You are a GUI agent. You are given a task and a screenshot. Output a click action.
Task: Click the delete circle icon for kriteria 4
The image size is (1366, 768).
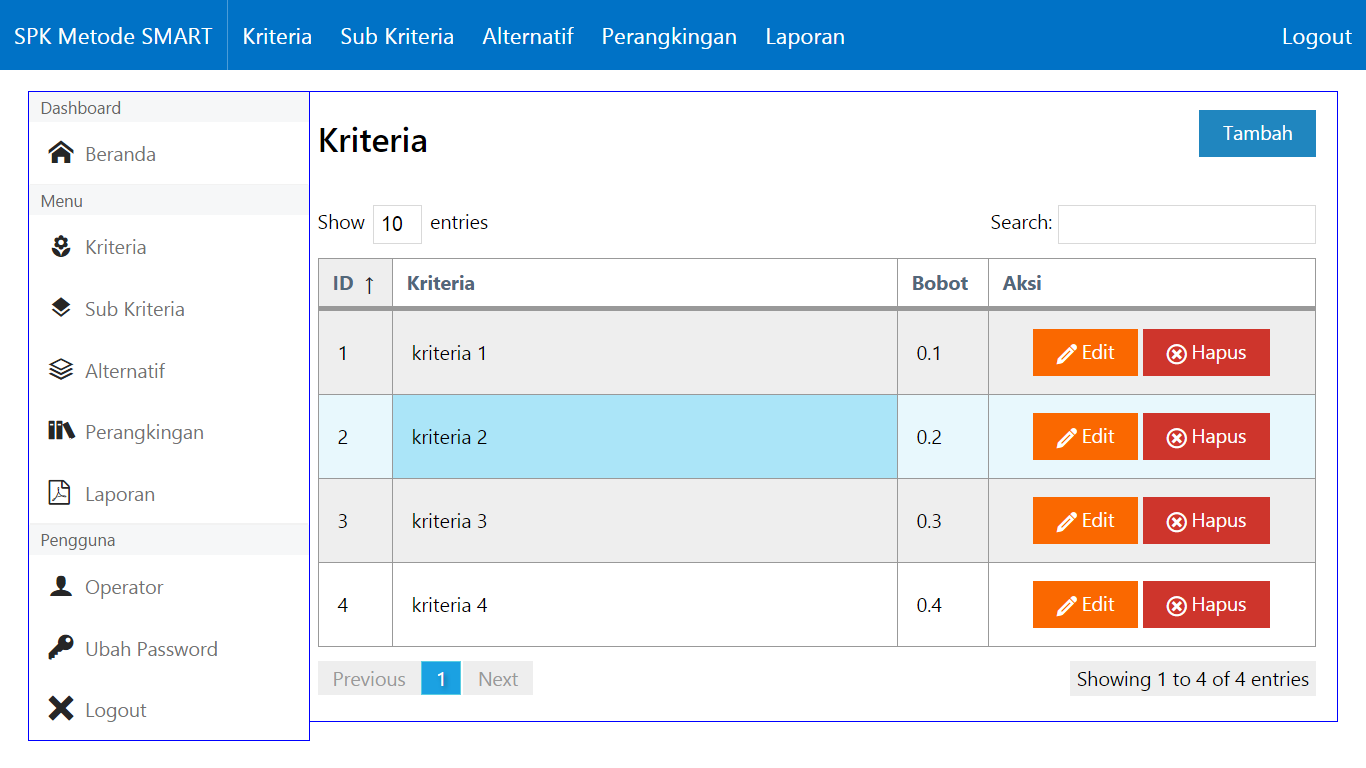pyautogui.click(x=1177, y=606)
